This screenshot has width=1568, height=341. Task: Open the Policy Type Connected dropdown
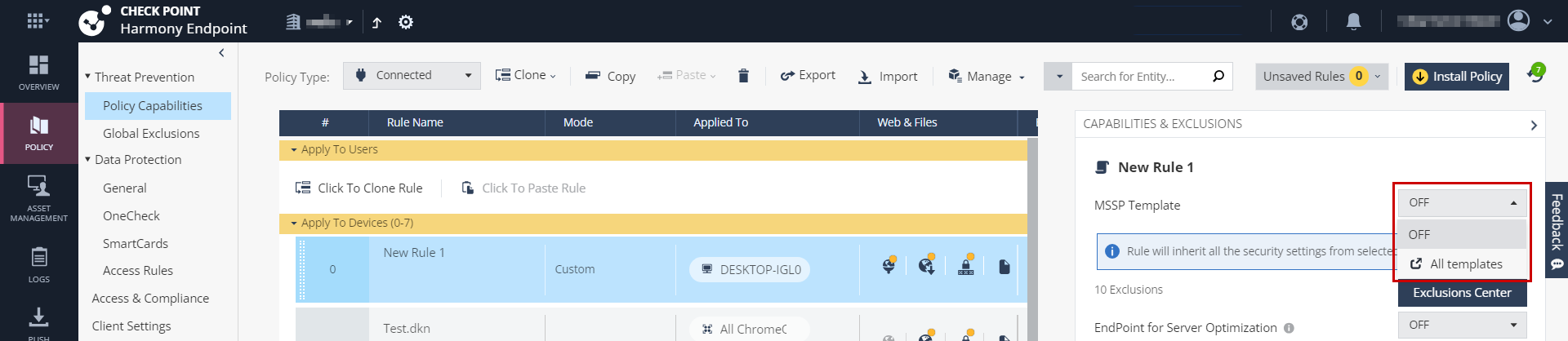[412, 76]
